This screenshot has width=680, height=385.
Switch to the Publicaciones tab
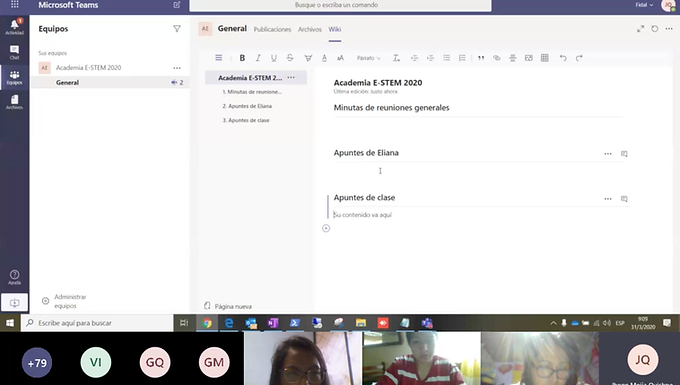(x=272, y=29)
